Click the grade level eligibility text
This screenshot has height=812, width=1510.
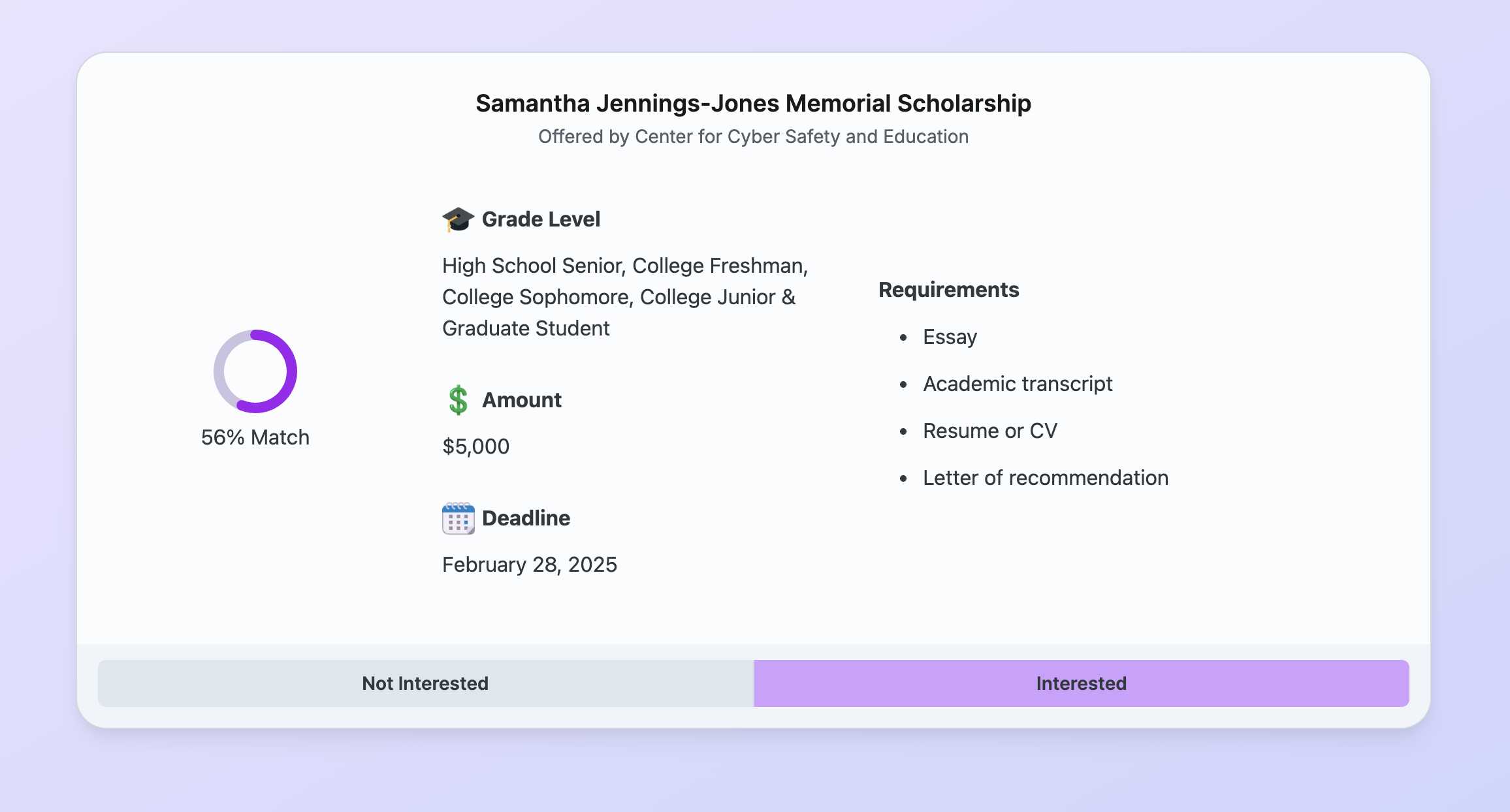(x=624, y=297)
